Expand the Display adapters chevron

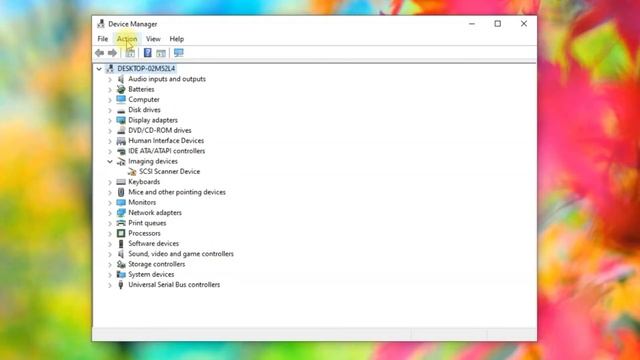110,120
